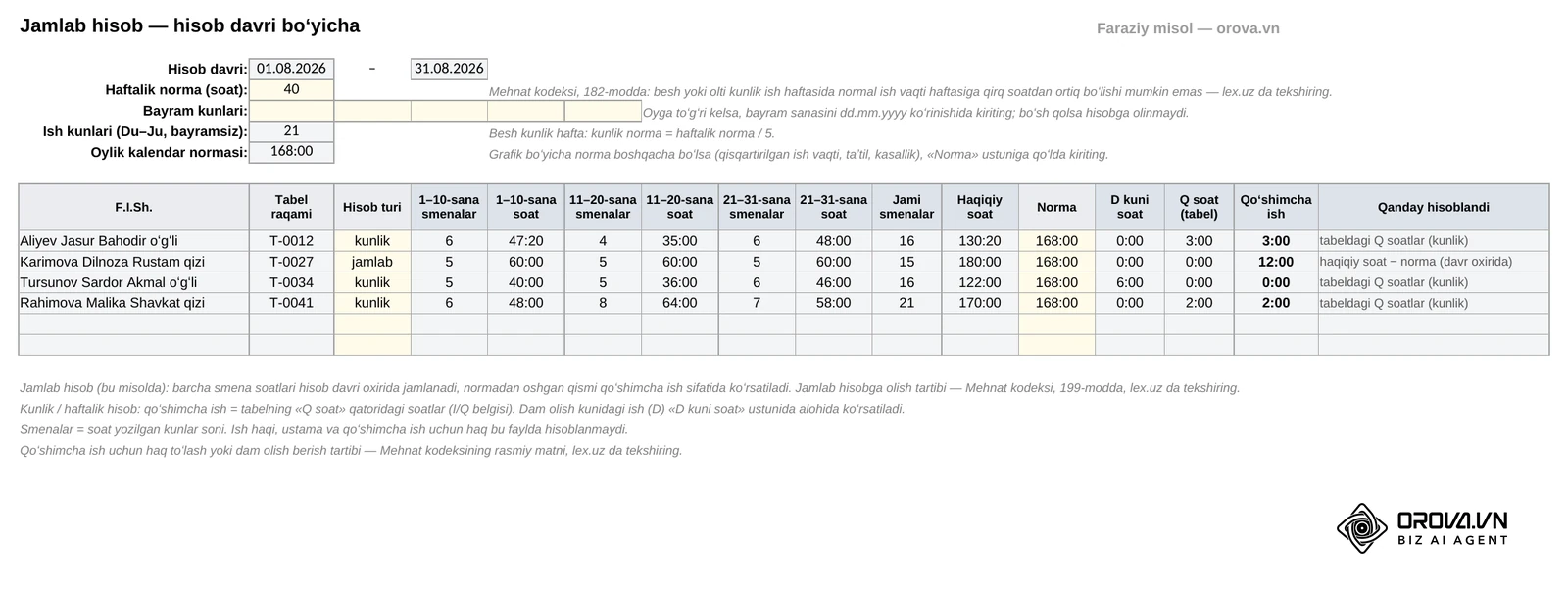This screenshot has height=593, width=1568.
Task: Click the actual hours value 180:00
Action: click(980, 262)
